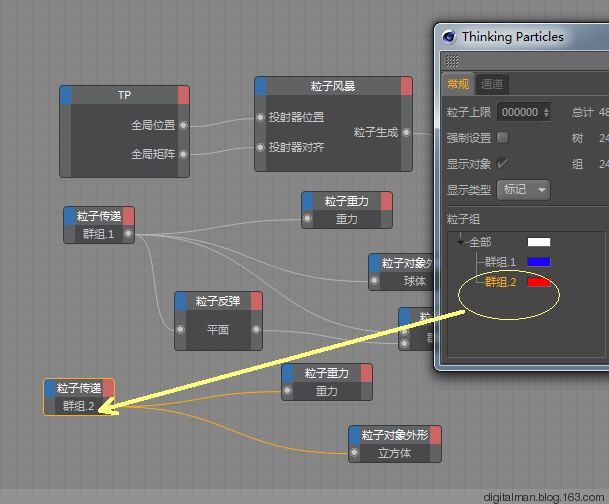This screenshot has width=609, height=504.
Task: Click the Thinking Particles window app icon
Action: [x=449, y=36]
